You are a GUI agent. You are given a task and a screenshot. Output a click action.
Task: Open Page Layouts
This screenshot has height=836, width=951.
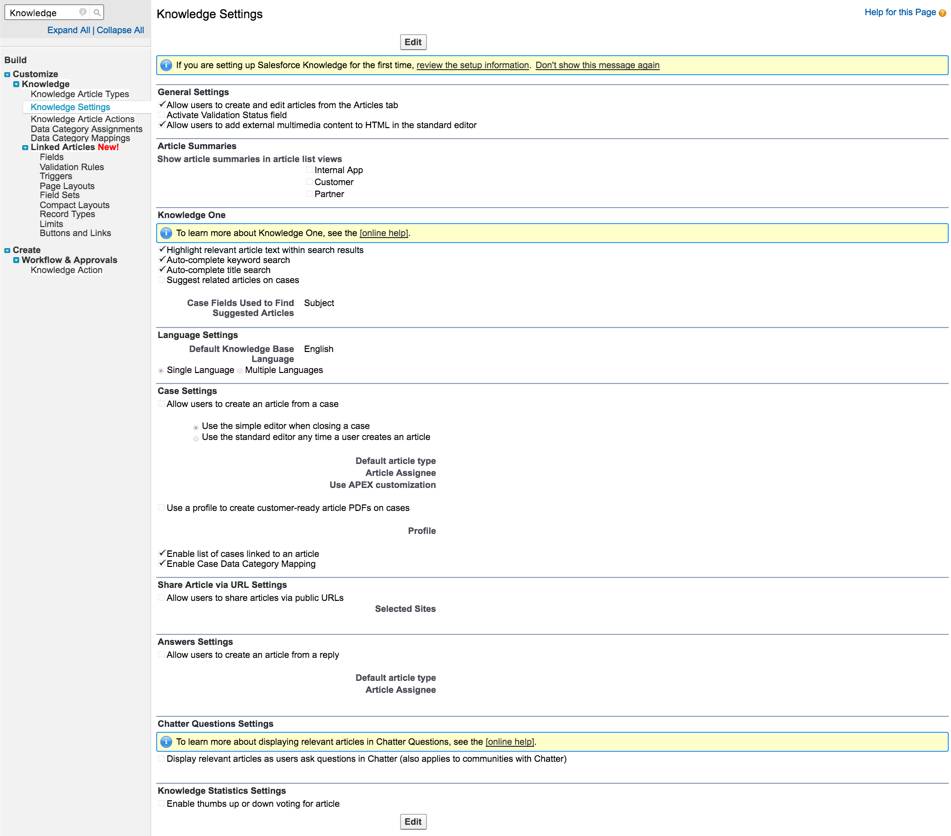(x=67, y=186)
